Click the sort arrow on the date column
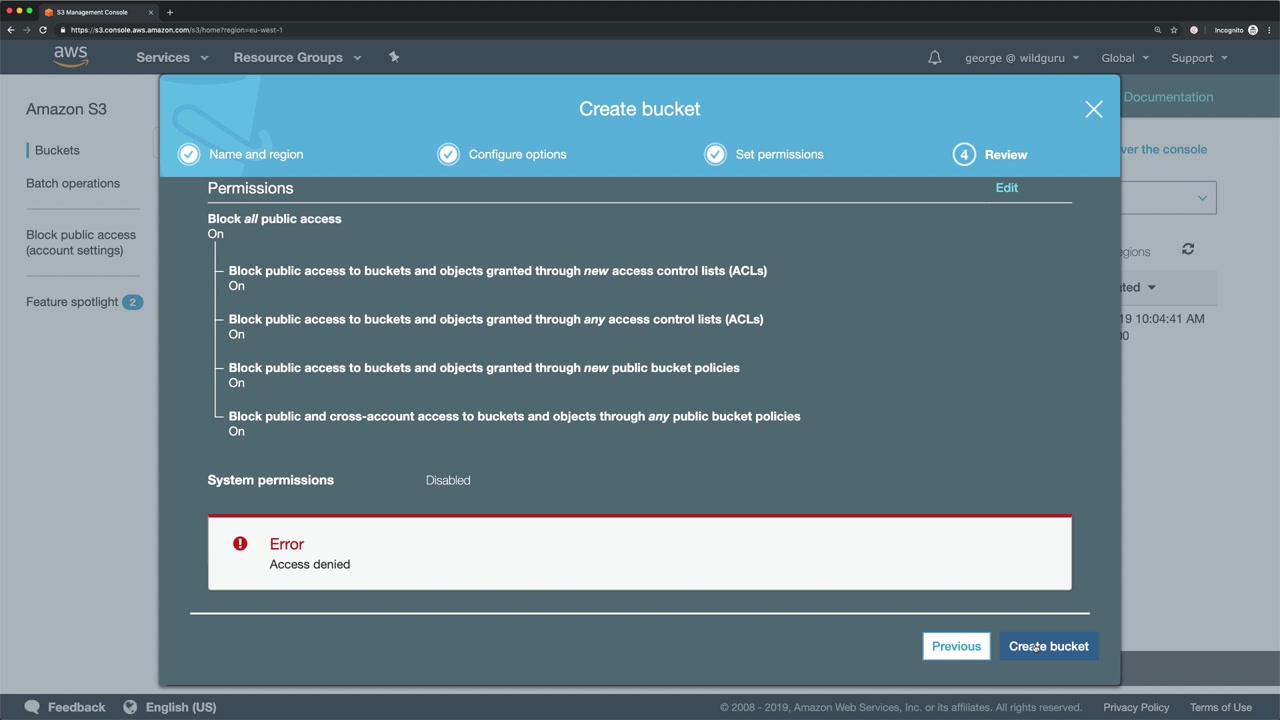 [1151, 288]
